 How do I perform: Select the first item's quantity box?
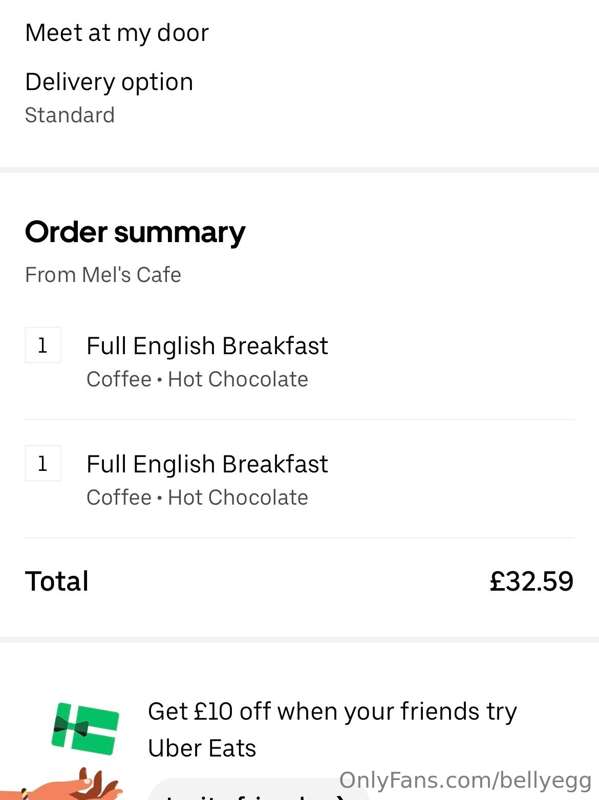coord(43,345)
